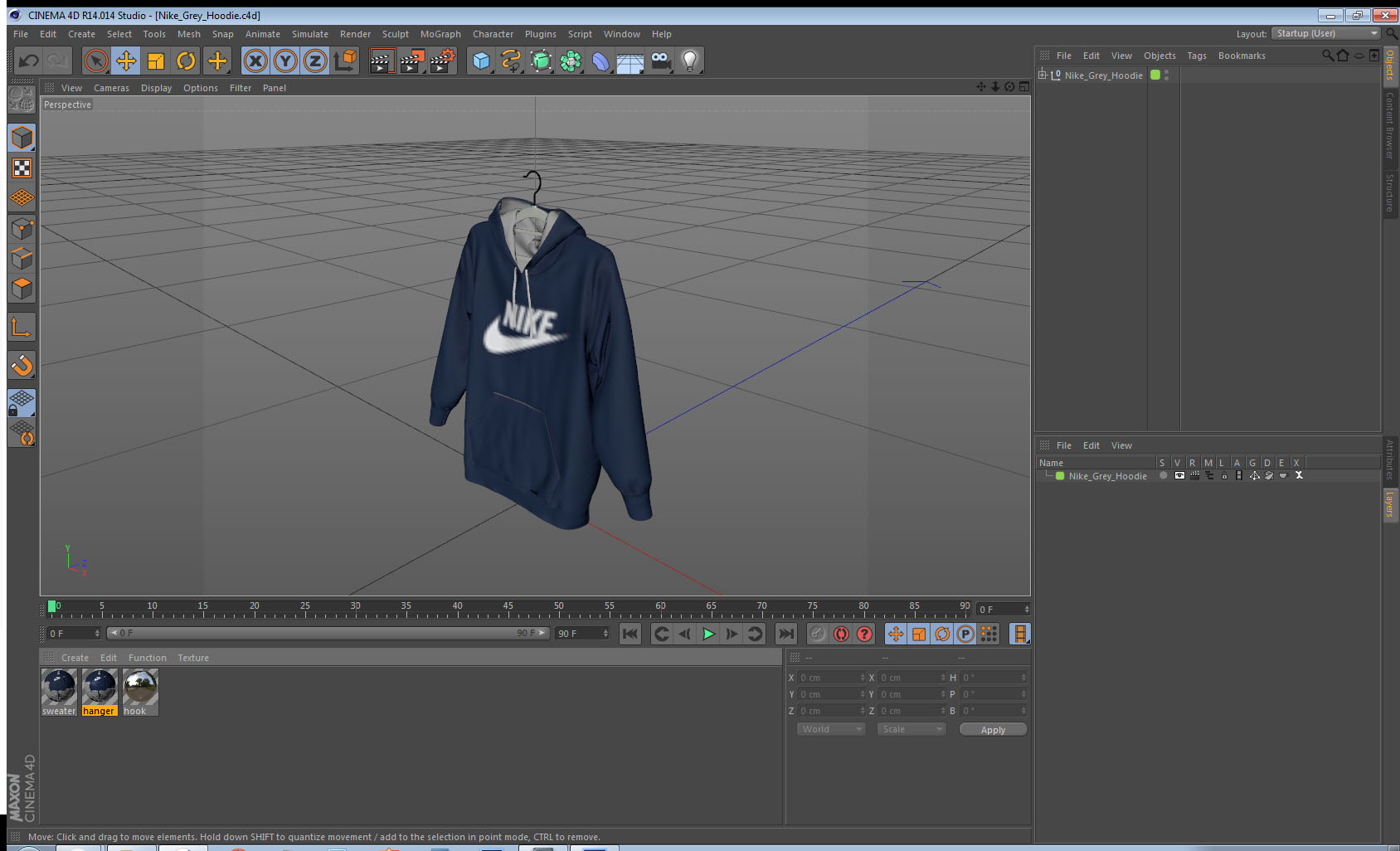Image resolution: width=1400 pixels, height=851 pixels.
Task: Select the sweater material thumbnail
Action: pyautogui.click(x=59, y=688)
